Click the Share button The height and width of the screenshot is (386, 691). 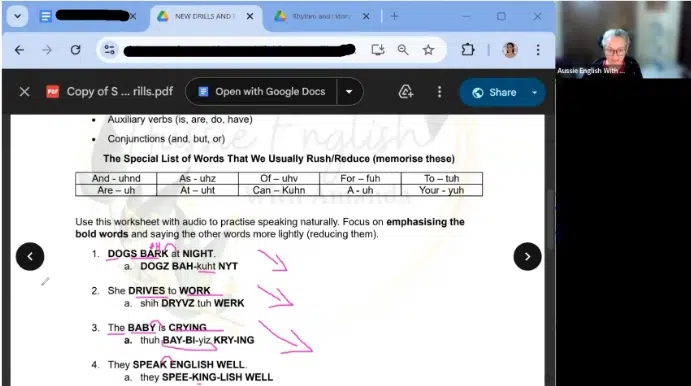(493, 92)
